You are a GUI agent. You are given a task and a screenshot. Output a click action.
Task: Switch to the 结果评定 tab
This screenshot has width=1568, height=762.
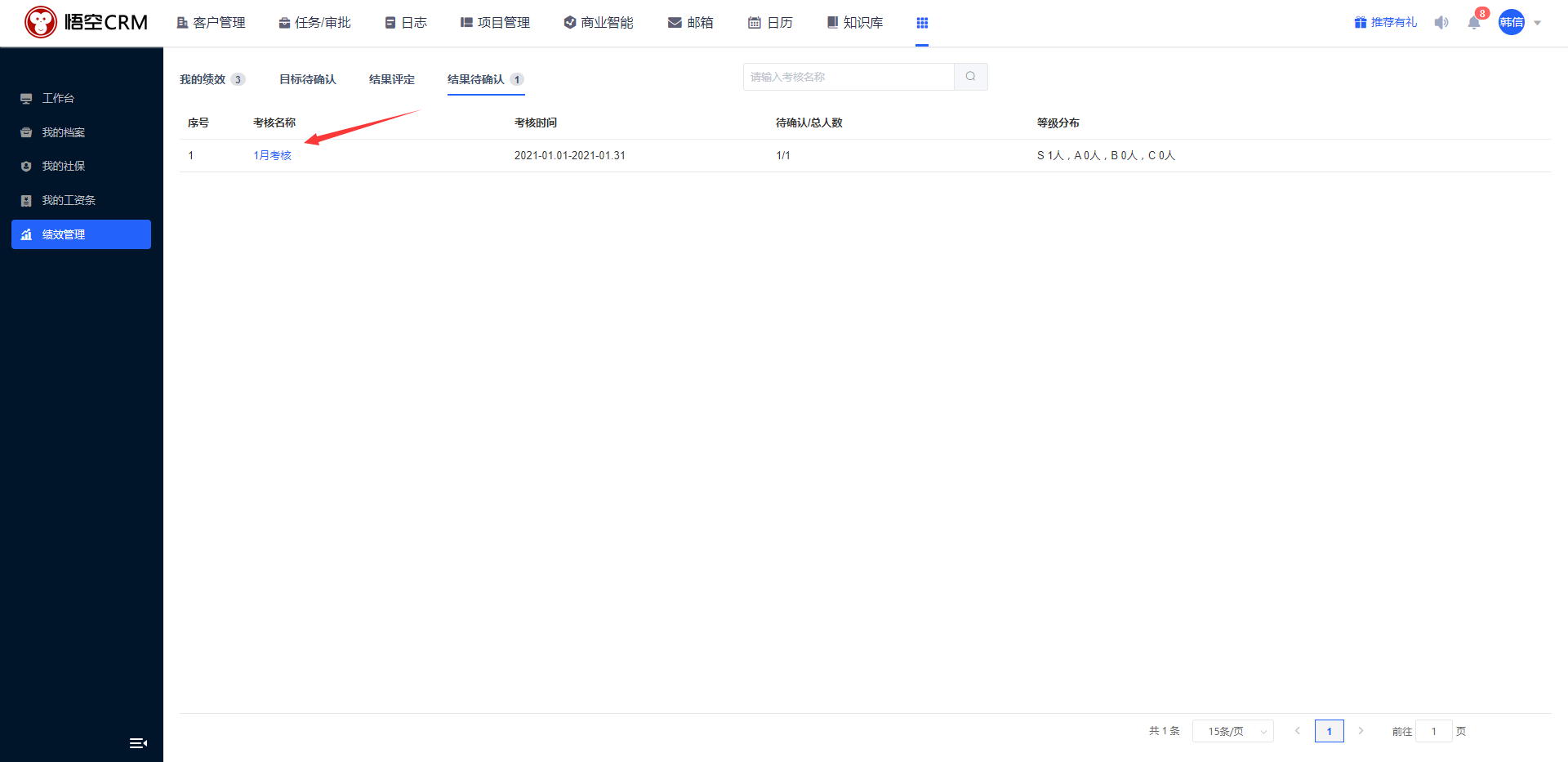(392, 79)
